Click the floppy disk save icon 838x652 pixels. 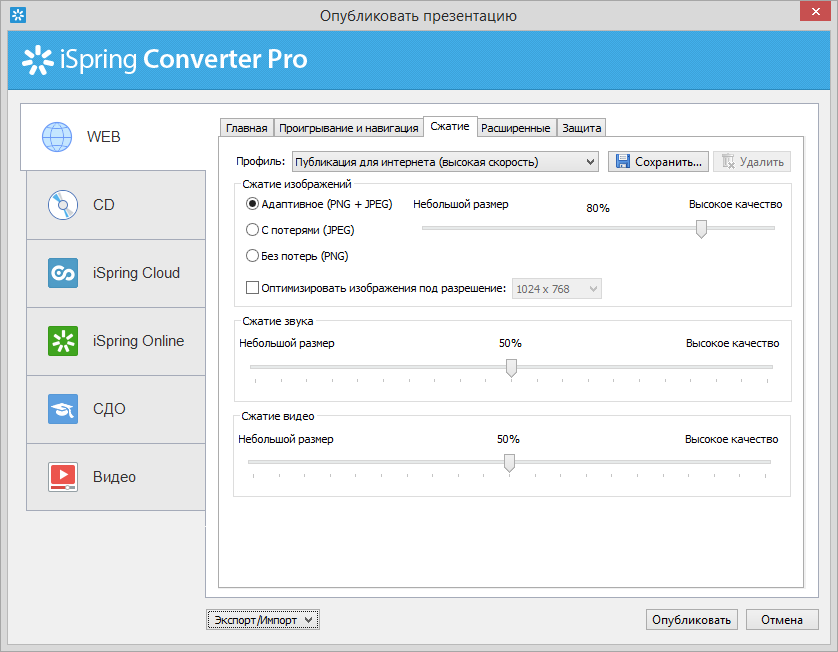coord(623,161)
